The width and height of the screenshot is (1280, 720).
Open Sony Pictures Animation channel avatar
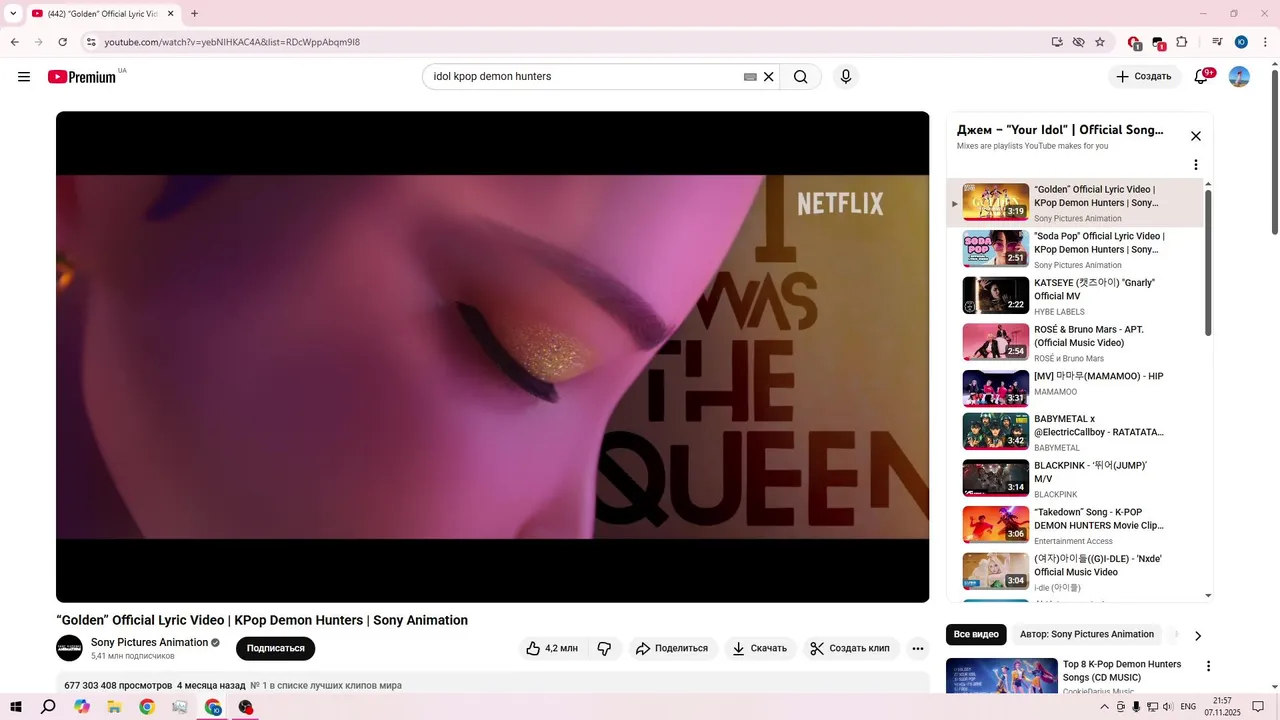coord(69,648)
